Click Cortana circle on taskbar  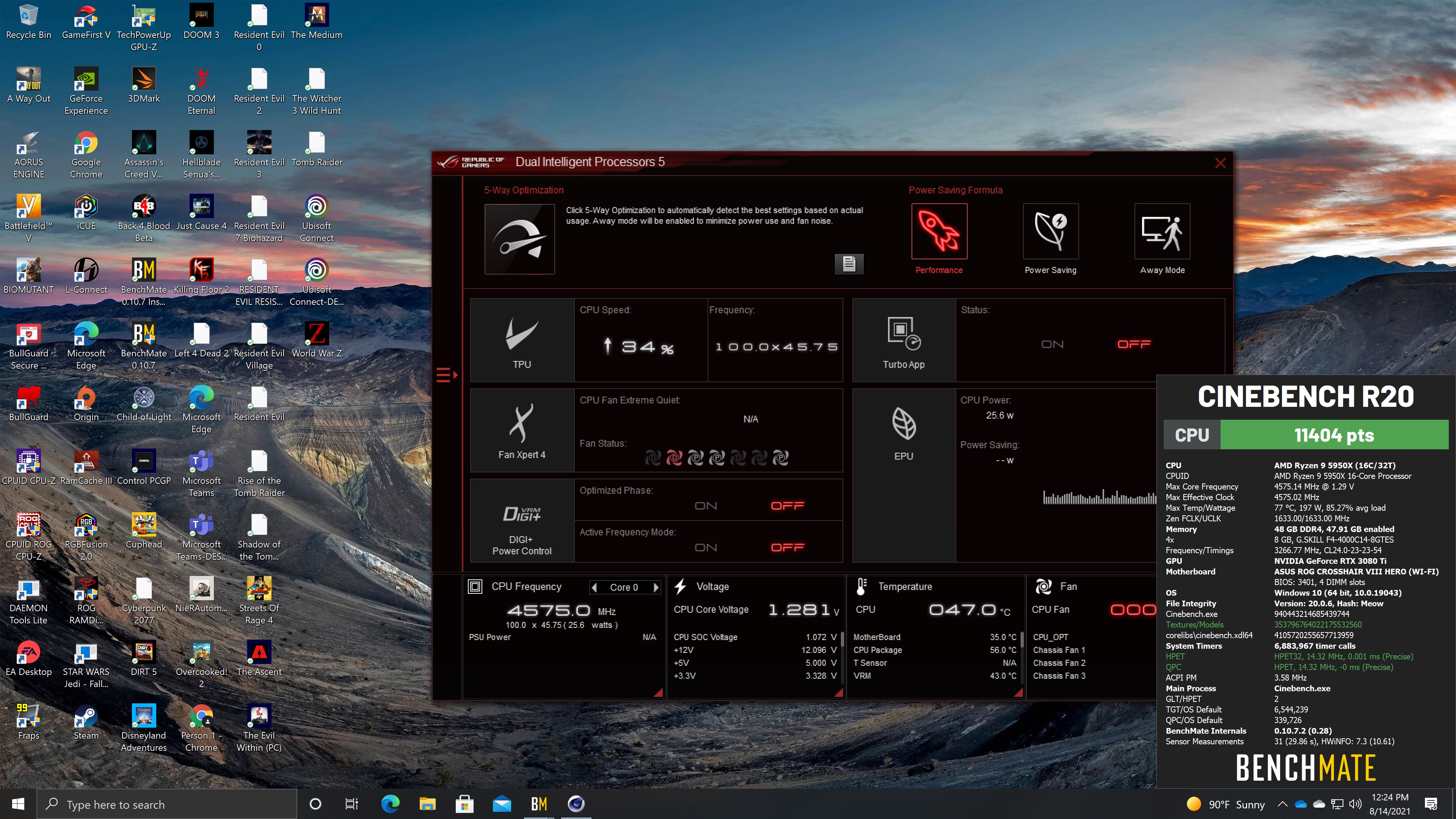(315, 804)
